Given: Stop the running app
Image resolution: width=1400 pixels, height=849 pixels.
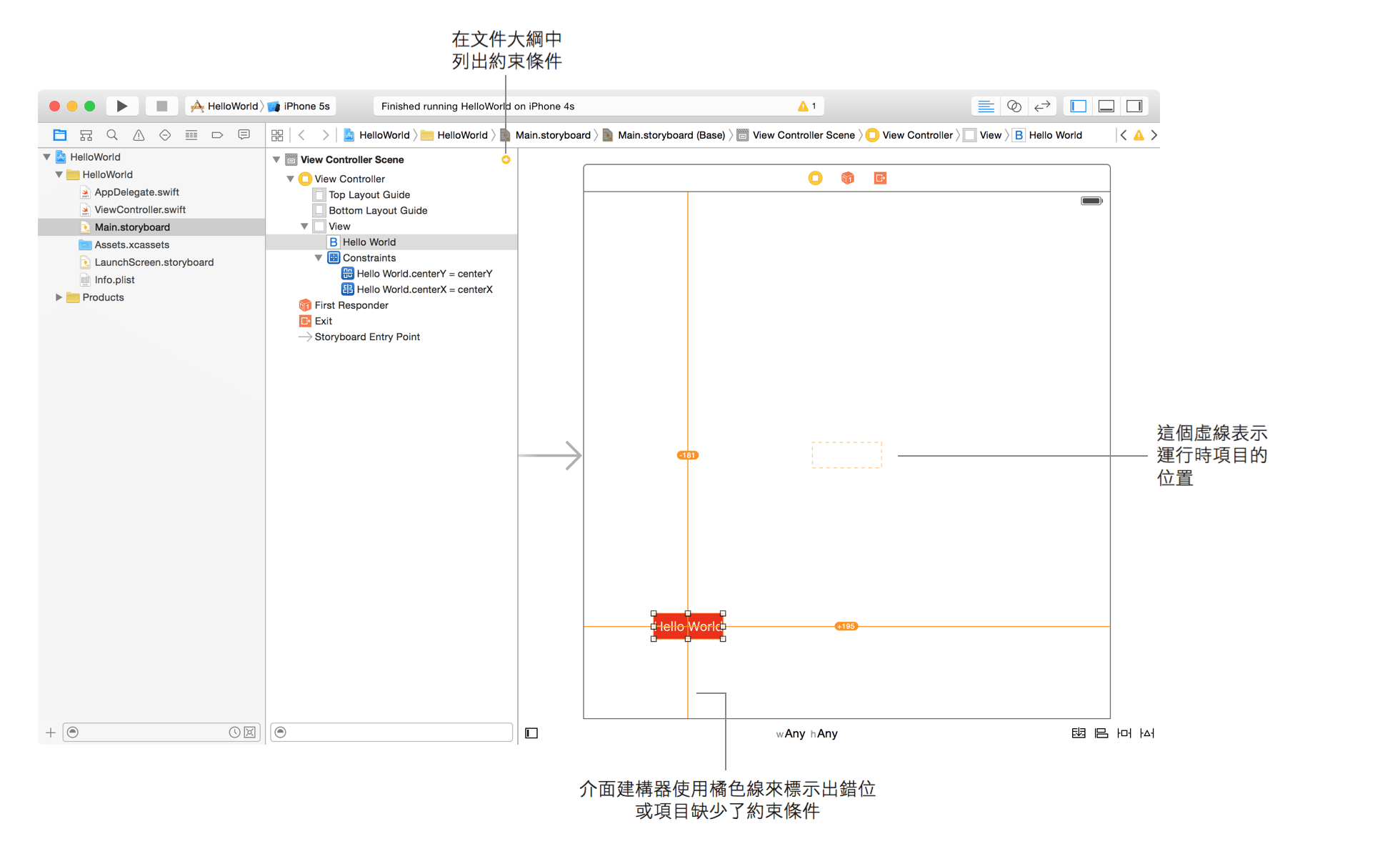Looking at the screenshot, I should pos(162,106).
